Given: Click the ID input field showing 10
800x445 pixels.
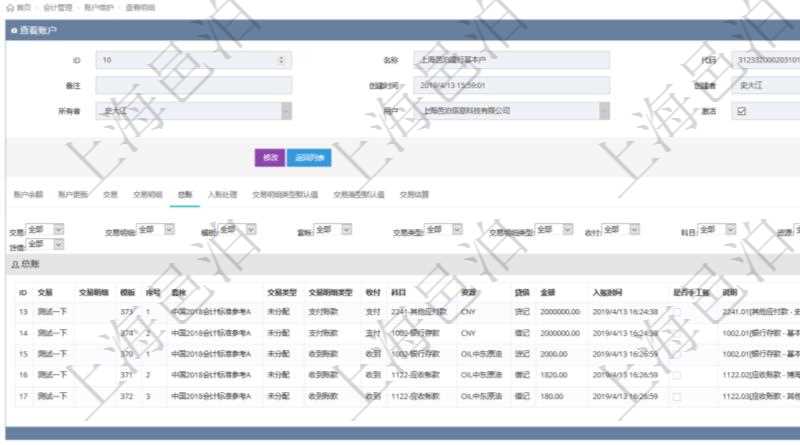Looking at the screenshot, I should [x=194, y=60].
